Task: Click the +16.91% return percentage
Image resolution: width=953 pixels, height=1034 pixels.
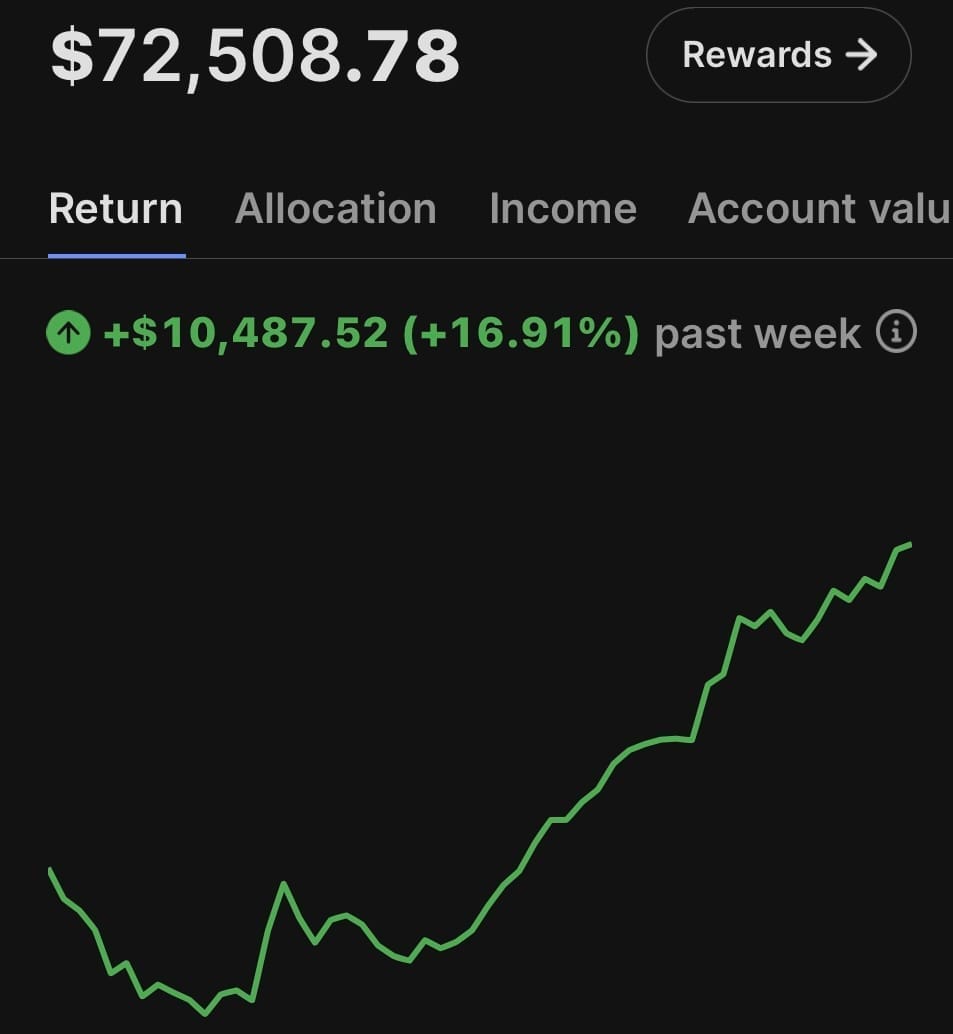Action: tap(520, 334)
